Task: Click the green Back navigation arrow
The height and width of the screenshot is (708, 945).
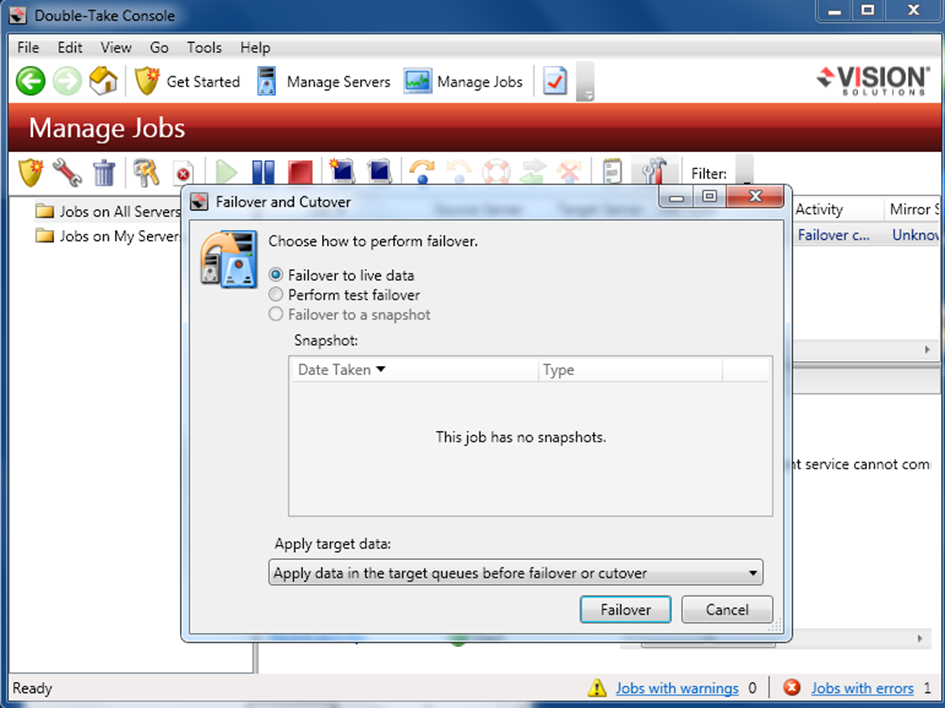Action: (30, 81)
